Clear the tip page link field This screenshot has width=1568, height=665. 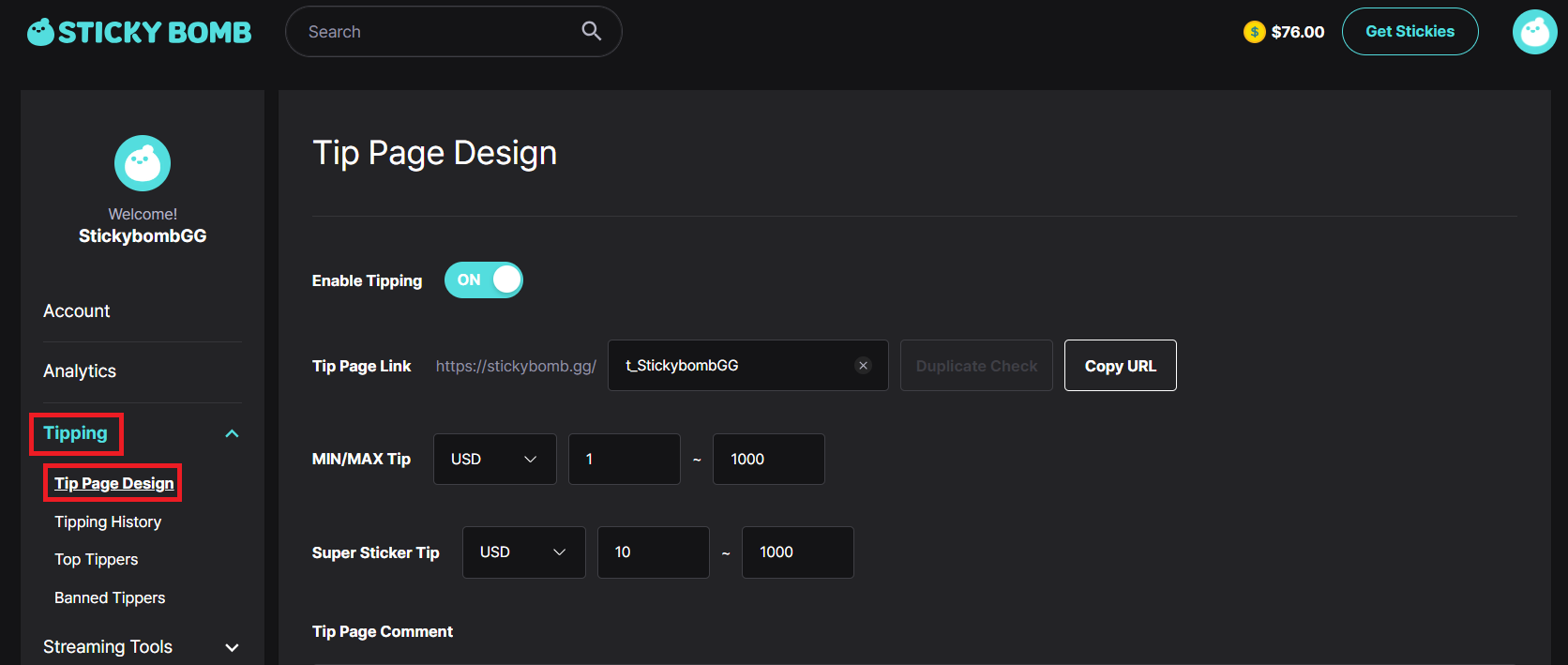pos(863,366)
